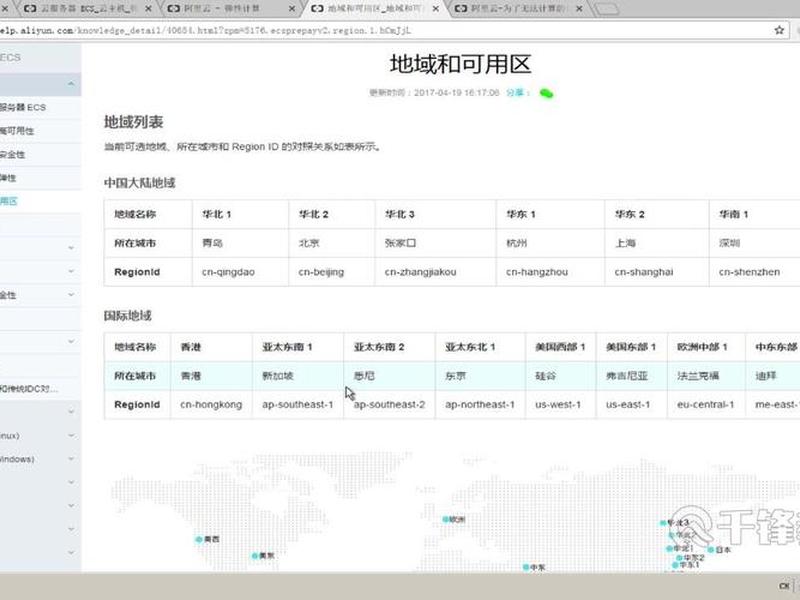Click the us-west-1 RegionId cell

(x=561, y=405)
